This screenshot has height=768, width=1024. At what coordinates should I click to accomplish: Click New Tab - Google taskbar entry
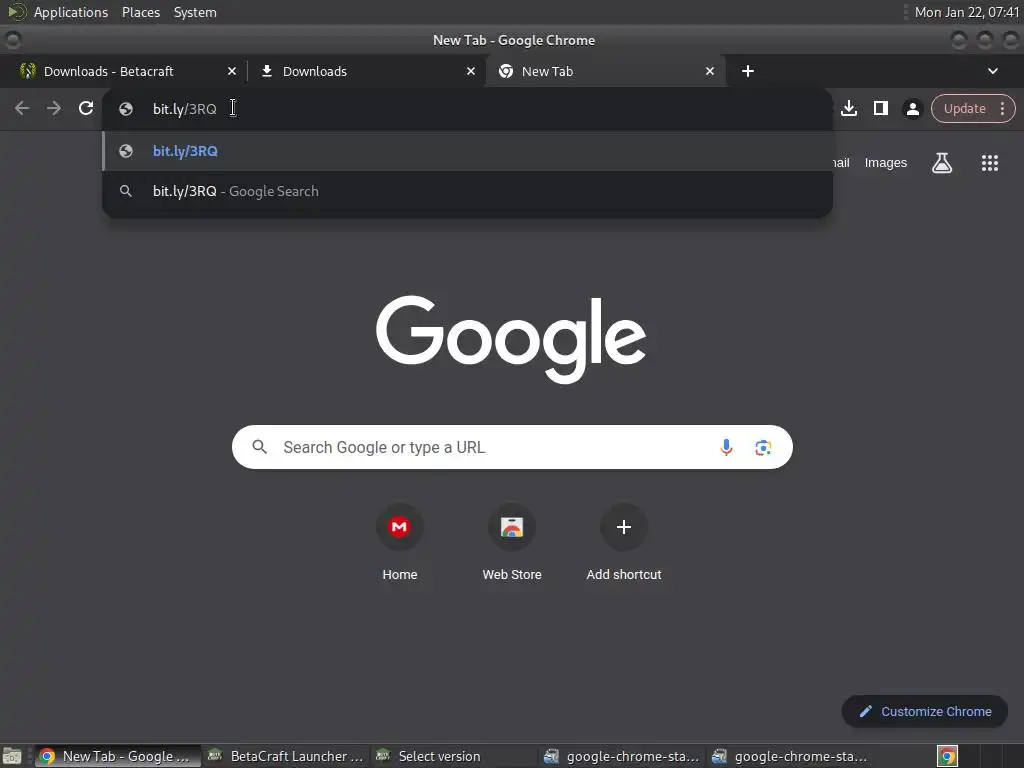[117, 756]
